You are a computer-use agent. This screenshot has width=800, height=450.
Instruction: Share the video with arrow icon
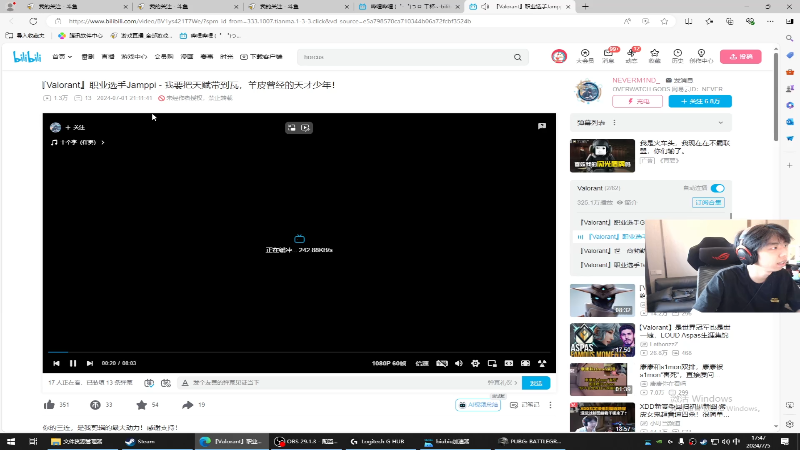pos(187,405)
